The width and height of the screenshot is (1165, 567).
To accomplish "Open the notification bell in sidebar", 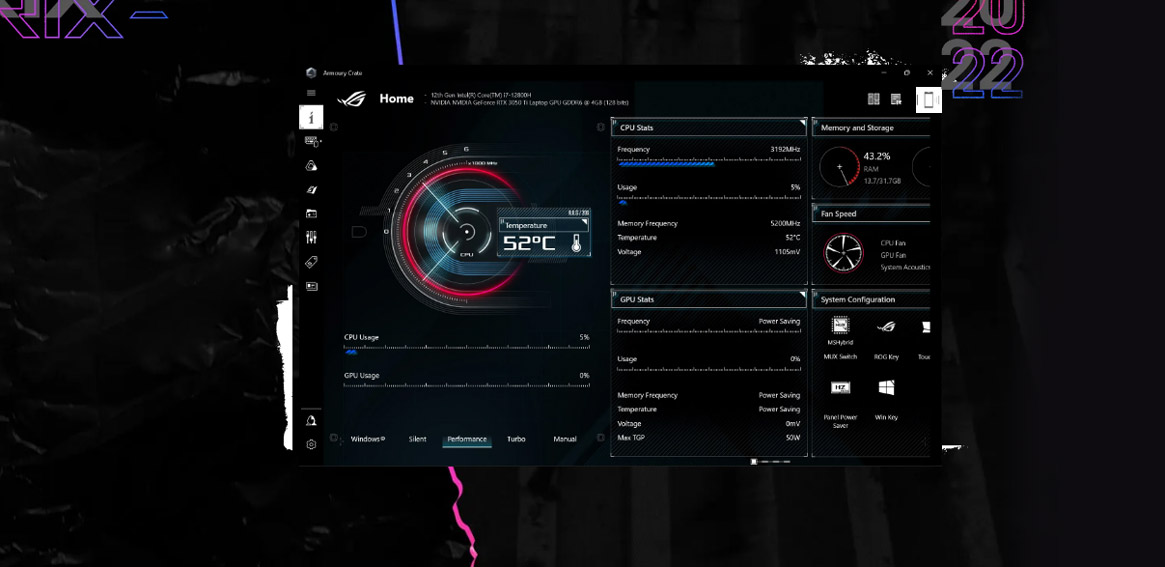I will click(x=311, y=421).
